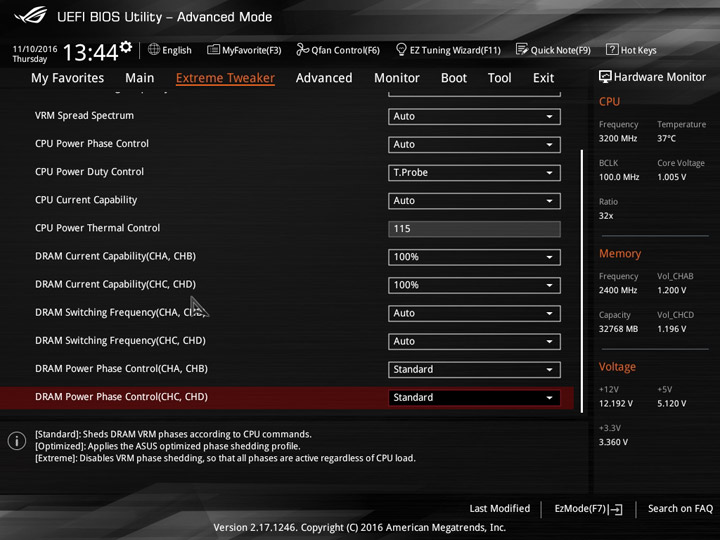Click the Core Voltage 1.005 V value
The height and width of the screenshot is (540, 720).
coord(671,177)
